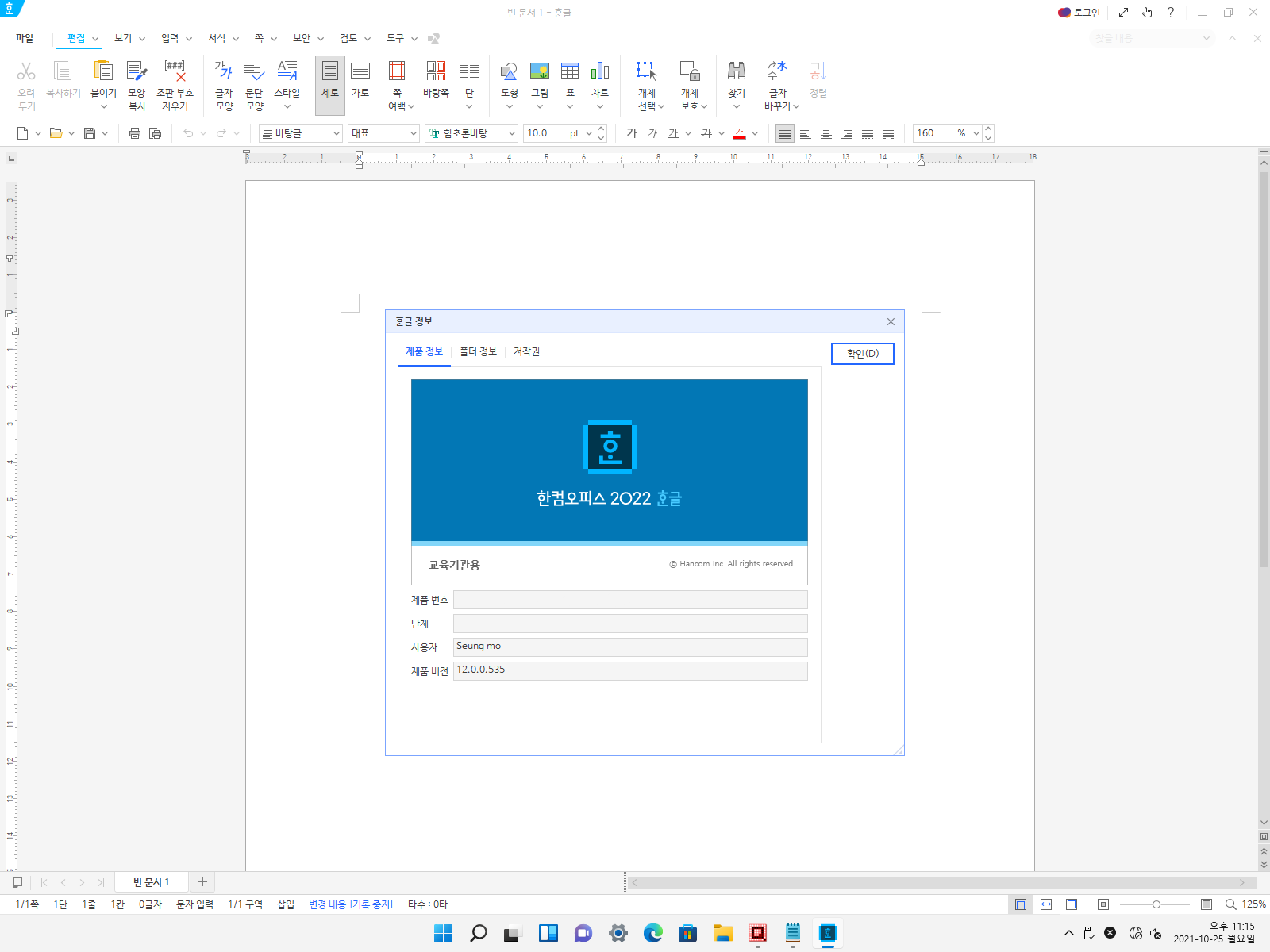Screen dimensions: 1270x952
Task: Open the View (보기) menu
Action: 123,38
